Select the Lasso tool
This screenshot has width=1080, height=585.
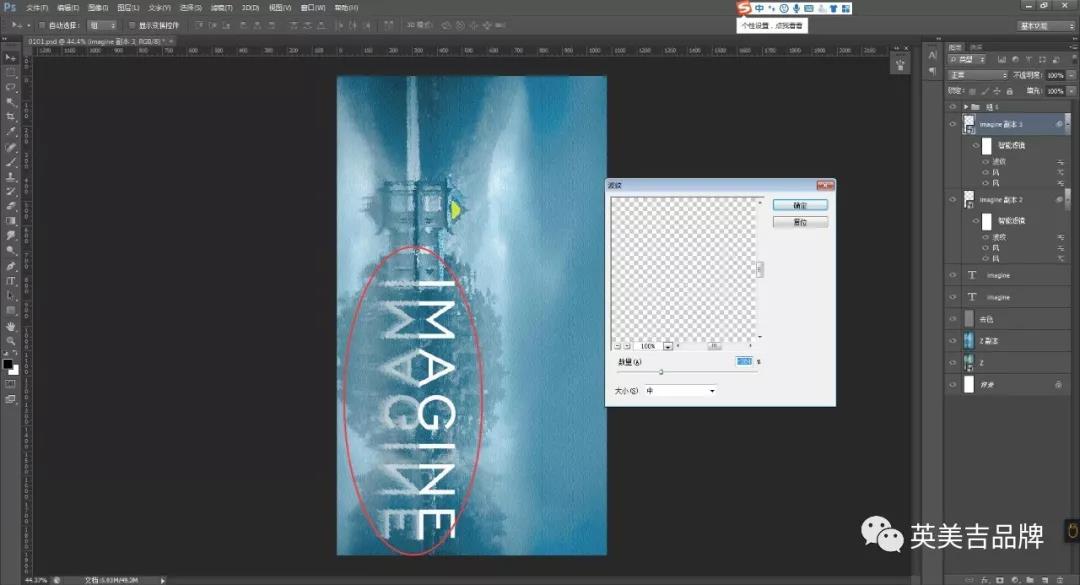[10, 88]
